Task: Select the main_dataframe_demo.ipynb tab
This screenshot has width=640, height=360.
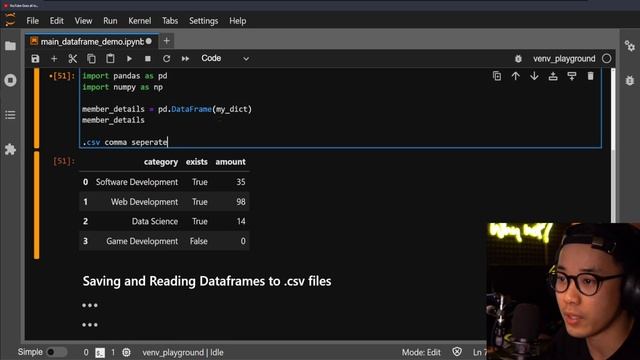Action: pyautogui.click(x=92, y=42)
